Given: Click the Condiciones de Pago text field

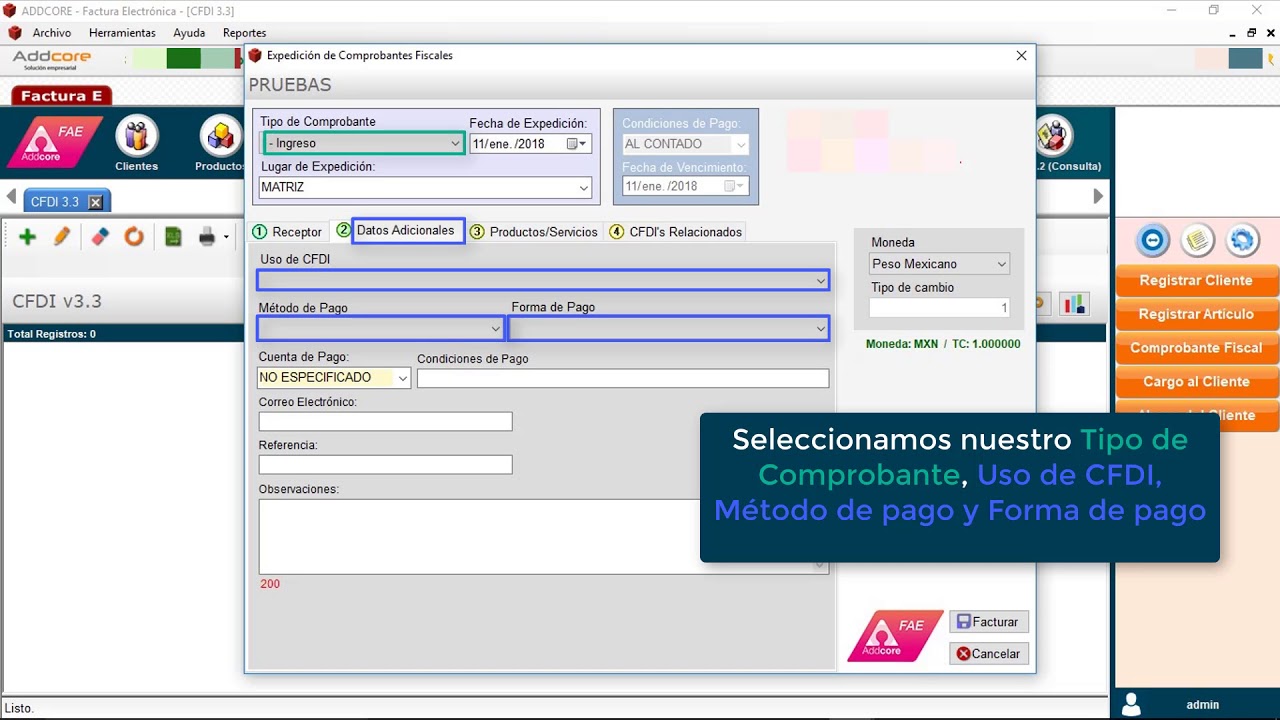Looking at the screenshot, I should click(623, 378).
